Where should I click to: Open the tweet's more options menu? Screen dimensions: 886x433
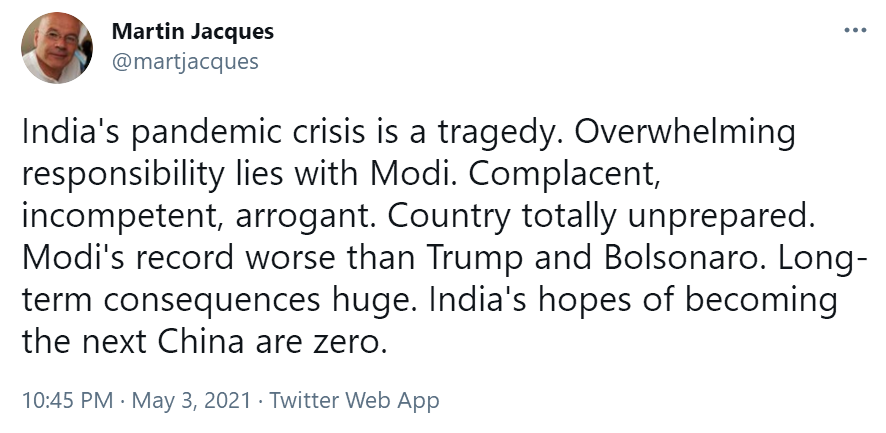(855, 30)
